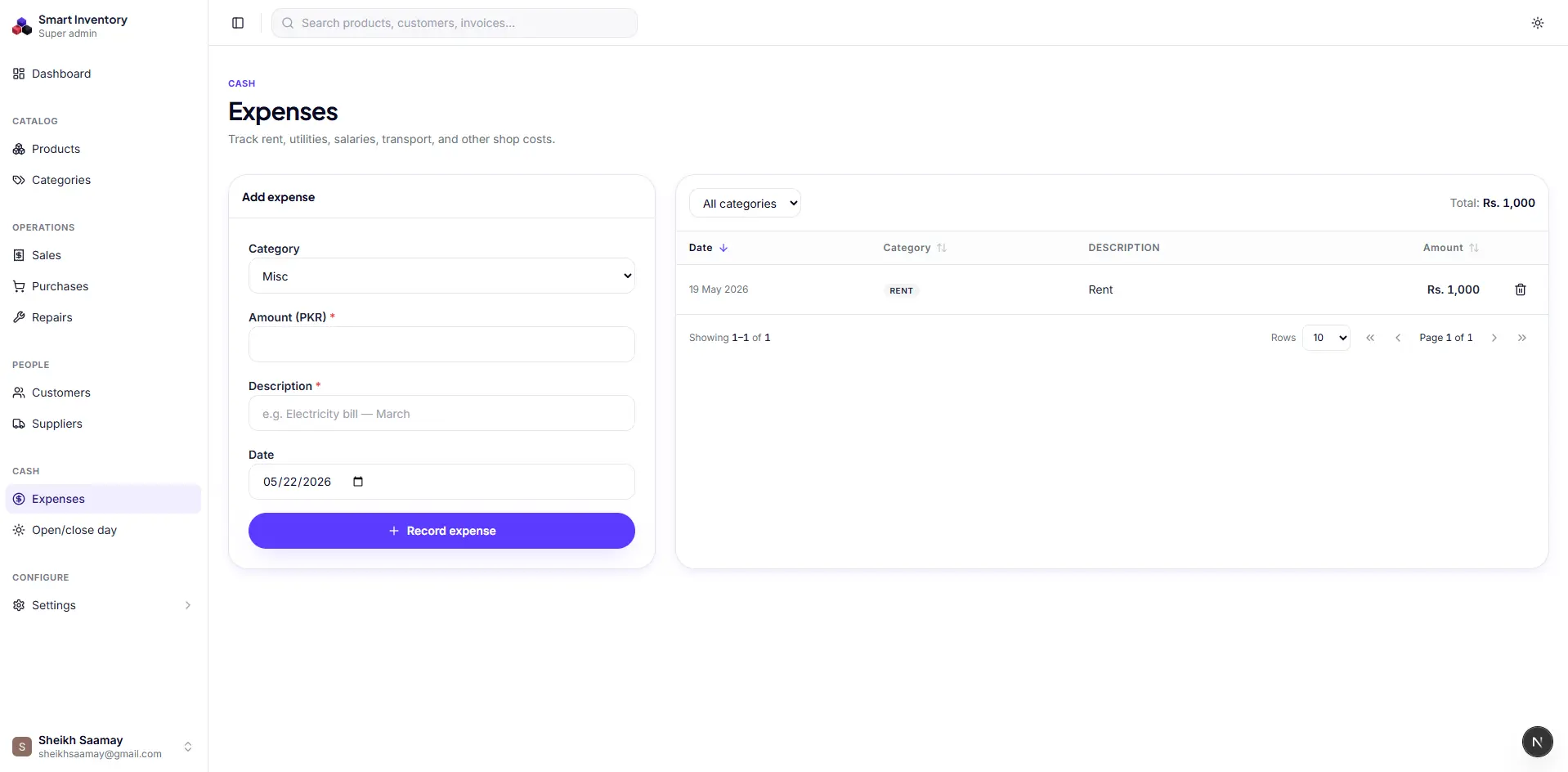Go to next page arrow
This screenshot has height=772, width=1568.
click(1494, 338)
